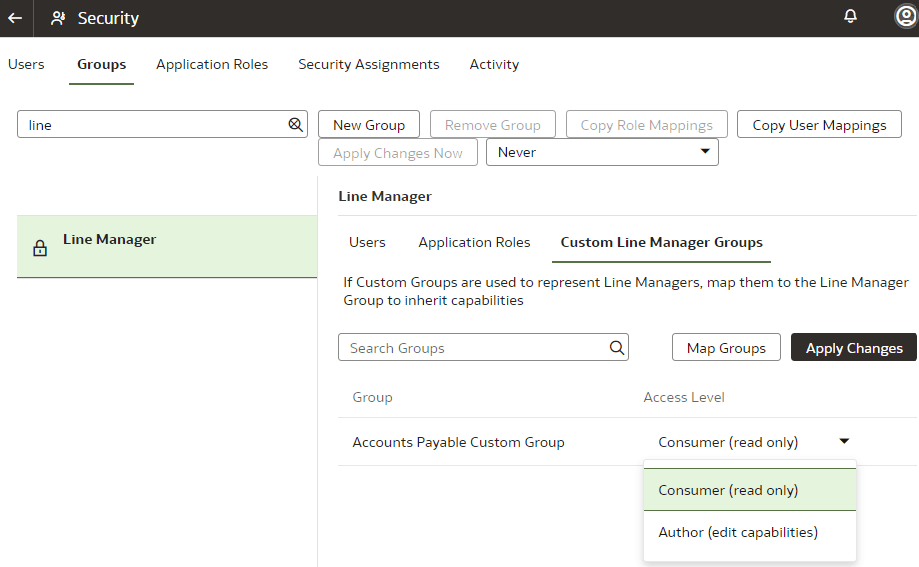
Task: Open the Security Assignments tab
Action: click(x=368, y=64)
